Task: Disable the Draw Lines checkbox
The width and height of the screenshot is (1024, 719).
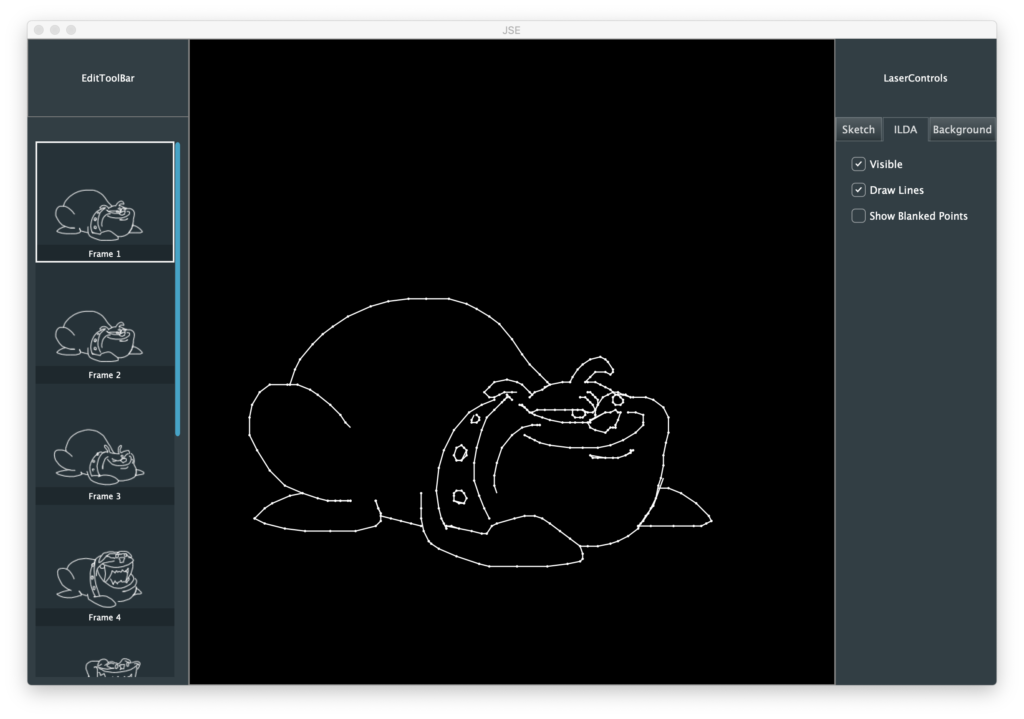Action: pyautogui.click(x=858, y=190)
